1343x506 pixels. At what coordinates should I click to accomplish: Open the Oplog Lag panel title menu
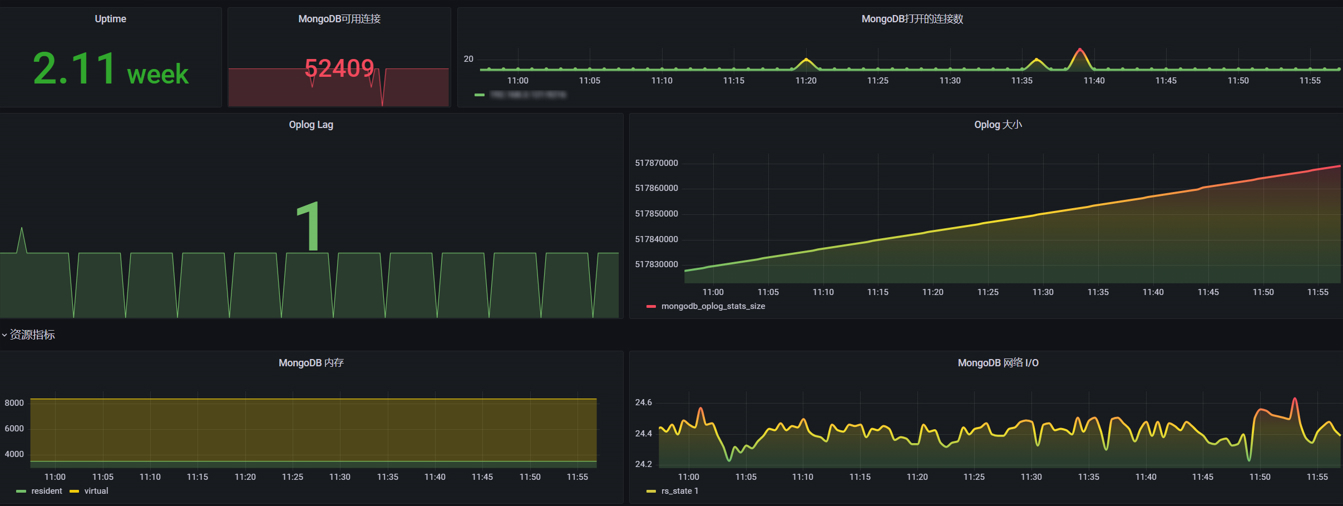(x=311, y=125)
